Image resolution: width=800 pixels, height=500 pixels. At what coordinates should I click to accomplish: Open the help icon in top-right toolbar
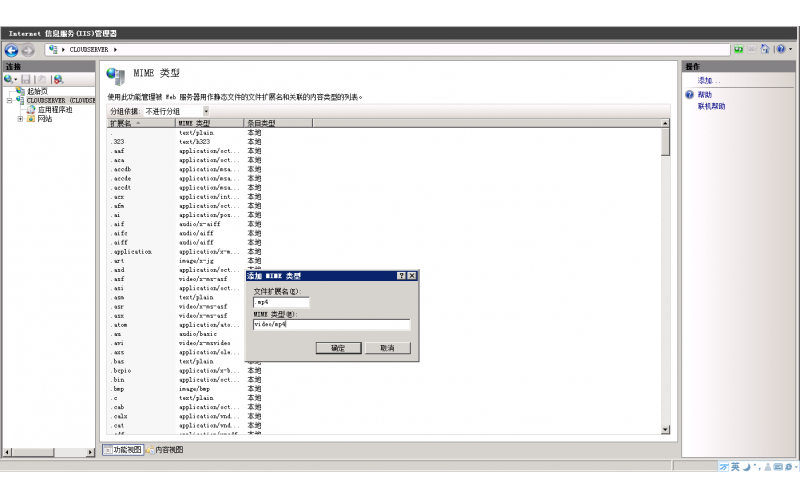779,49
